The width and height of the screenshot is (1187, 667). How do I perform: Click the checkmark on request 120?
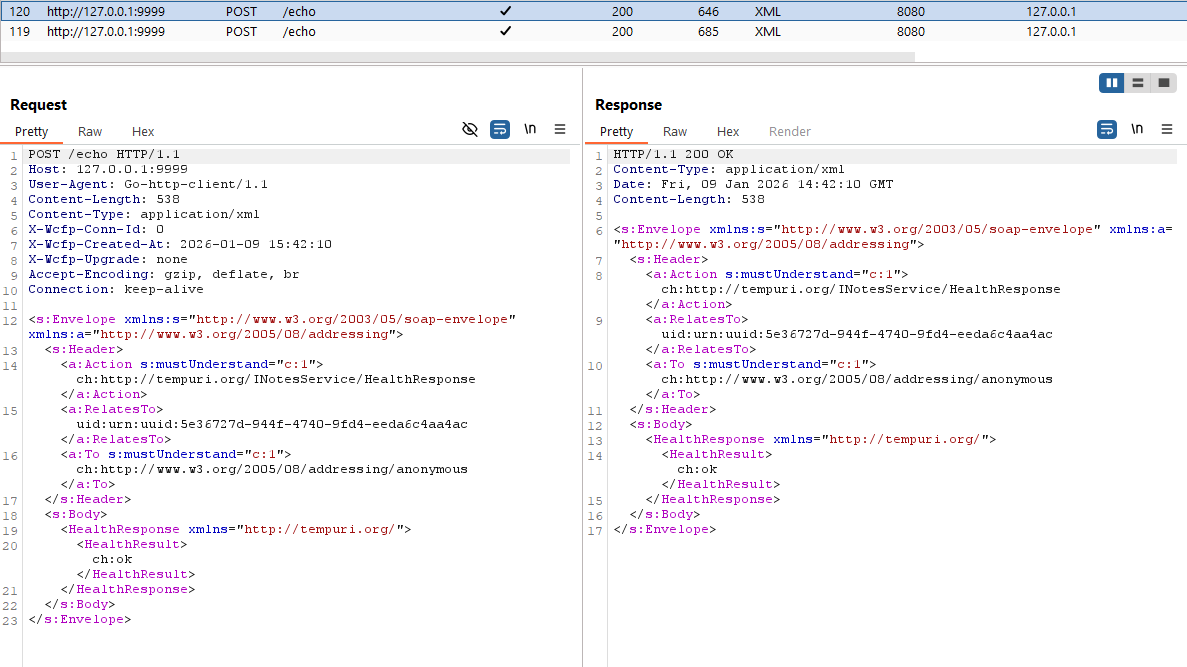(x=506, y=11)
